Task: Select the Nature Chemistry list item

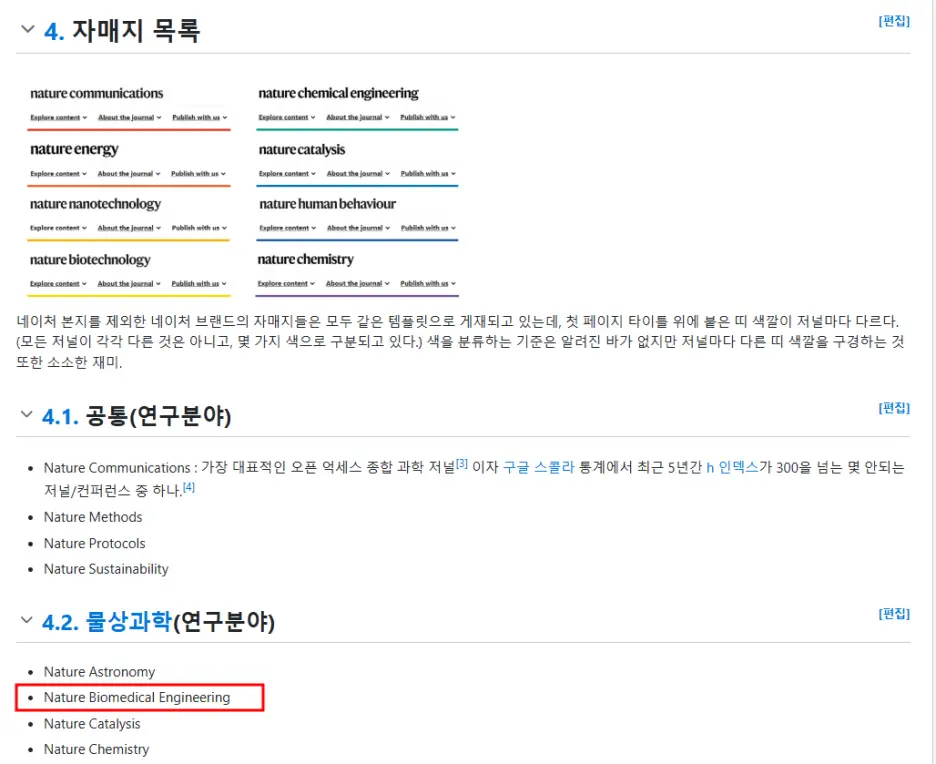Action: [96, 749]
